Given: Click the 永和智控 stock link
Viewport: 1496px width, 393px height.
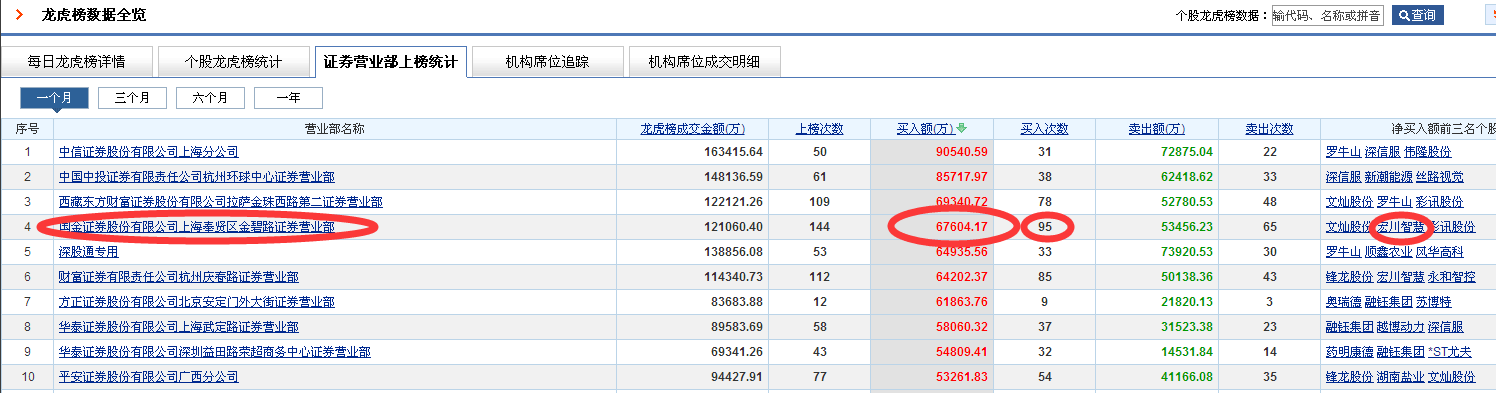Looking at the screenshot, I should [x=1452, y=277].
